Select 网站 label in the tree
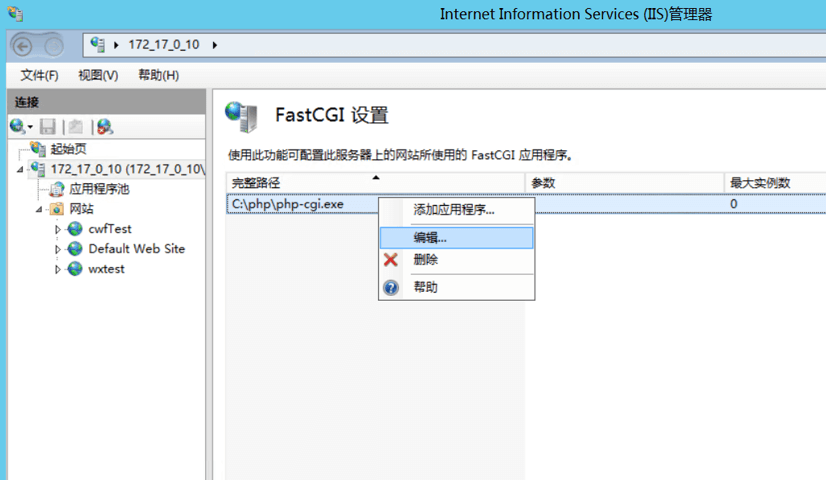826x481 pixels. tap(81, 209)
